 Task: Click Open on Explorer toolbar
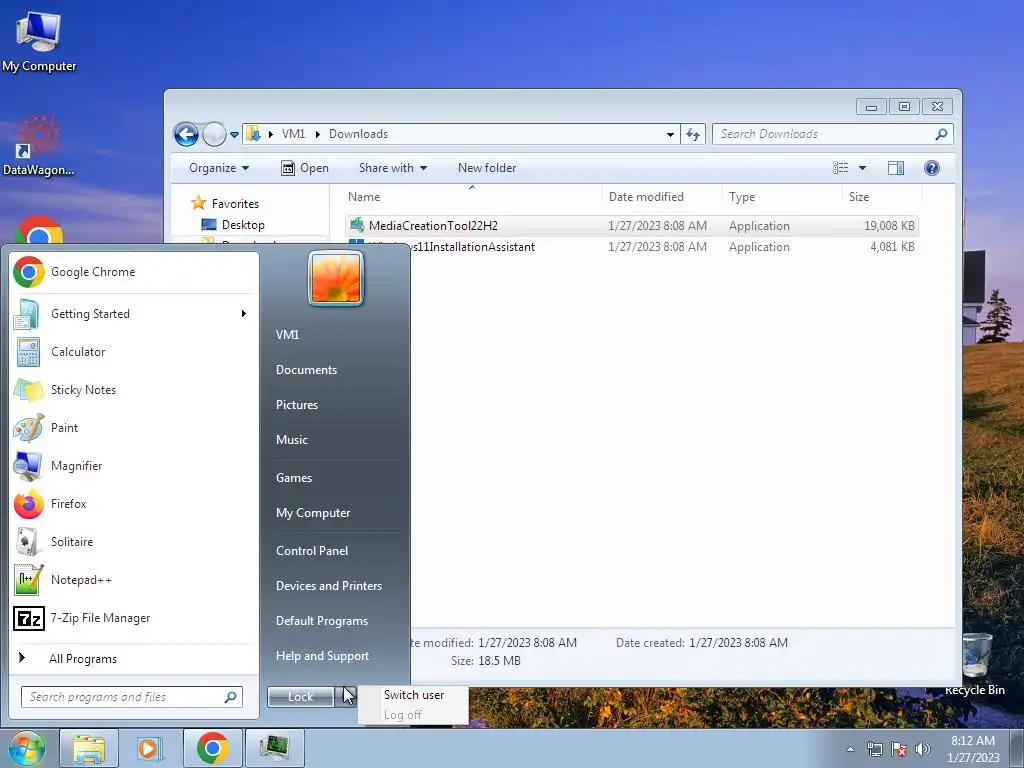click(x=304, y=168)
